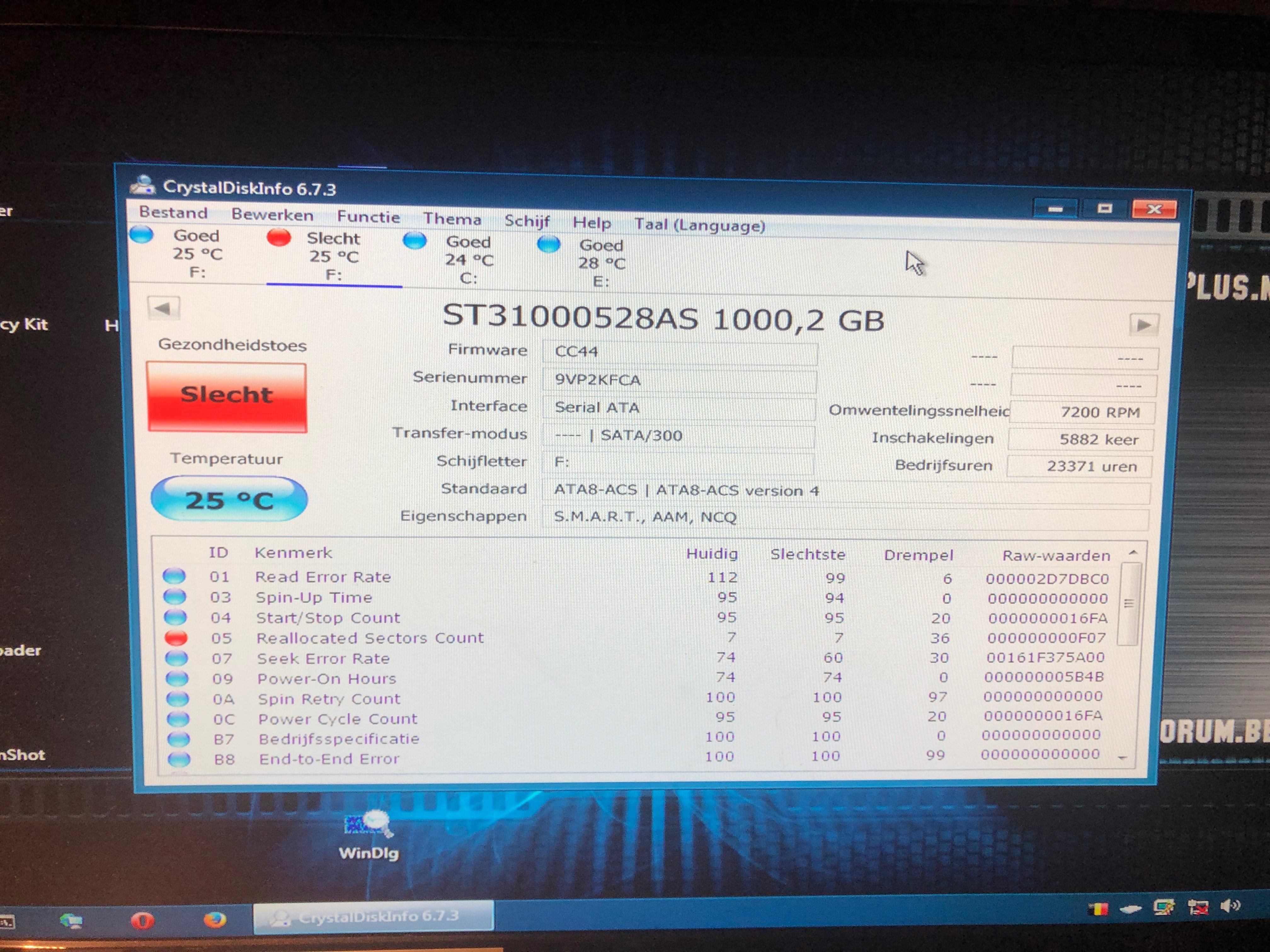1270x952 pixels.
Task: Select the End-to-End Error row
Action: (633, 757)
